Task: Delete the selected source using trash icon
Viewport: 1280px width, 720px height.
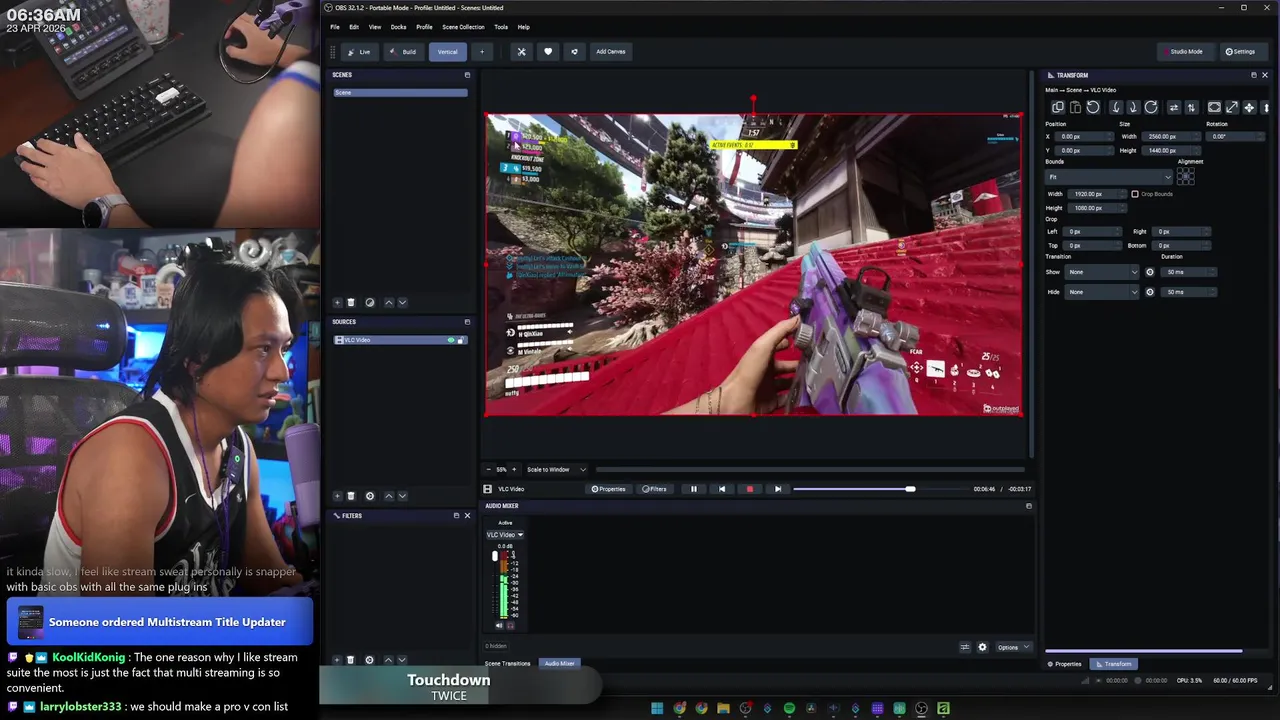Action: pyautogui.click(x=351, y=496)
